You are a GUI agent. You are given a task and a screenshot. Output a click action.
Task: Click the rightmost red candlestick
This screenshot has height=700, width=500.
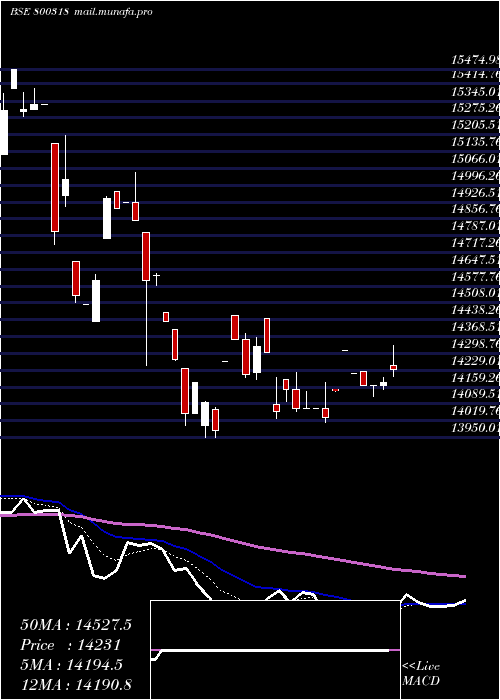[x=393, y=367]
